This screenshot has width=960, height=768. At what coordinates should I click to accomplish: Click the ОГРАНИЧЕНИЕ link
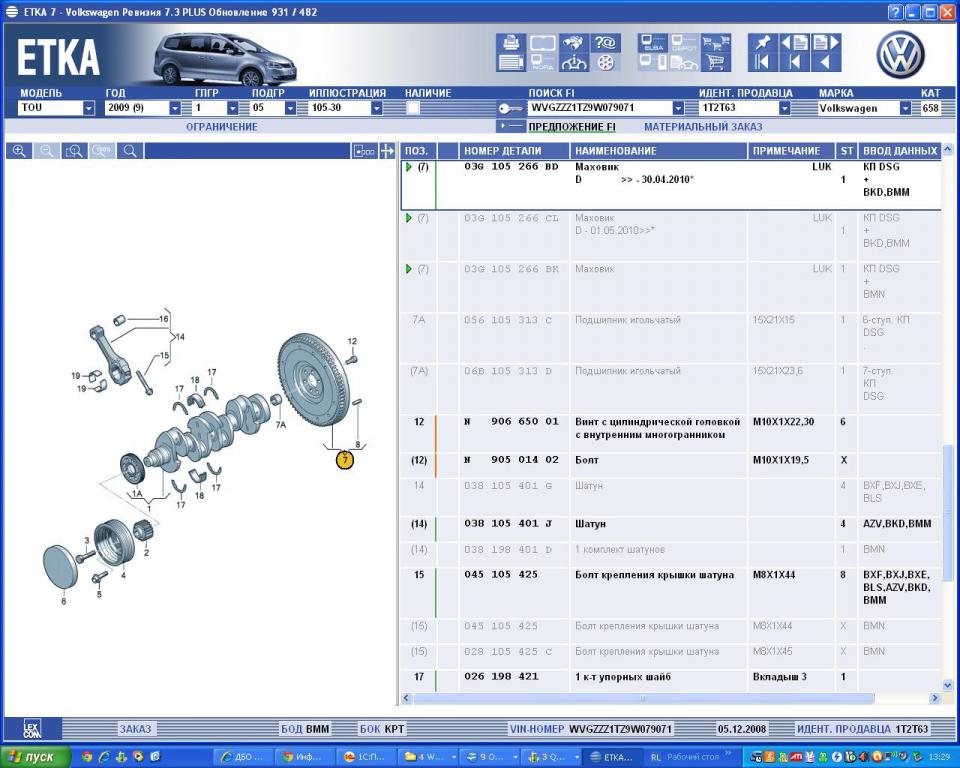(x=222, y=127)
